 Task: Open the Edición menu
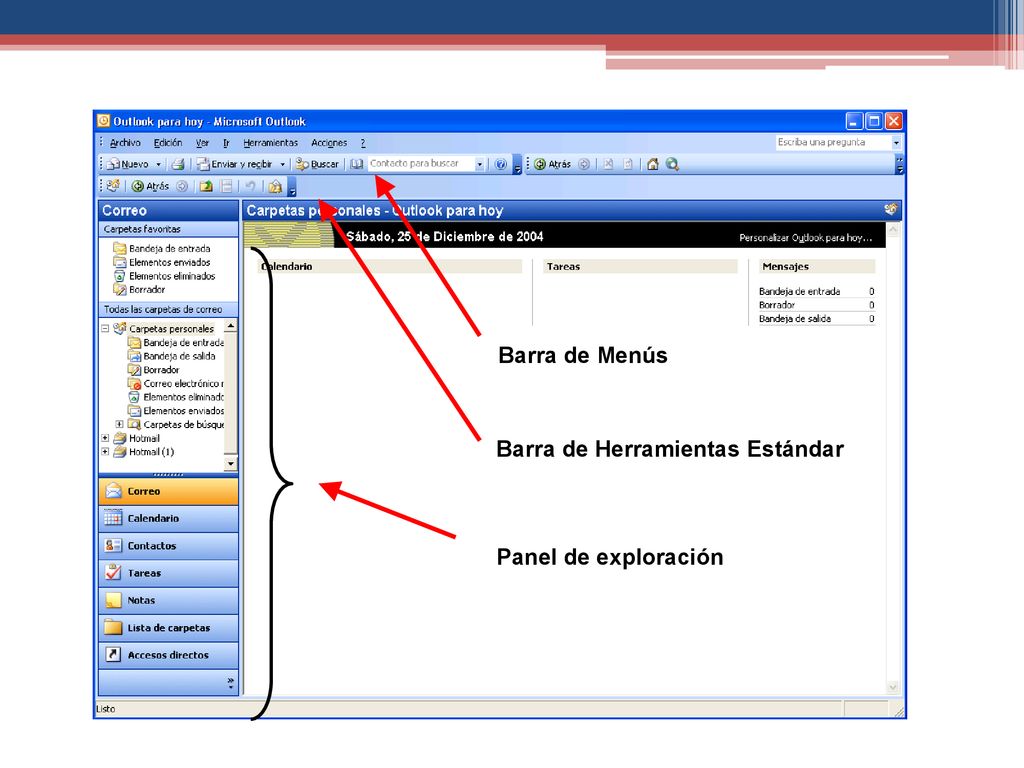click(x=168, y=142)
